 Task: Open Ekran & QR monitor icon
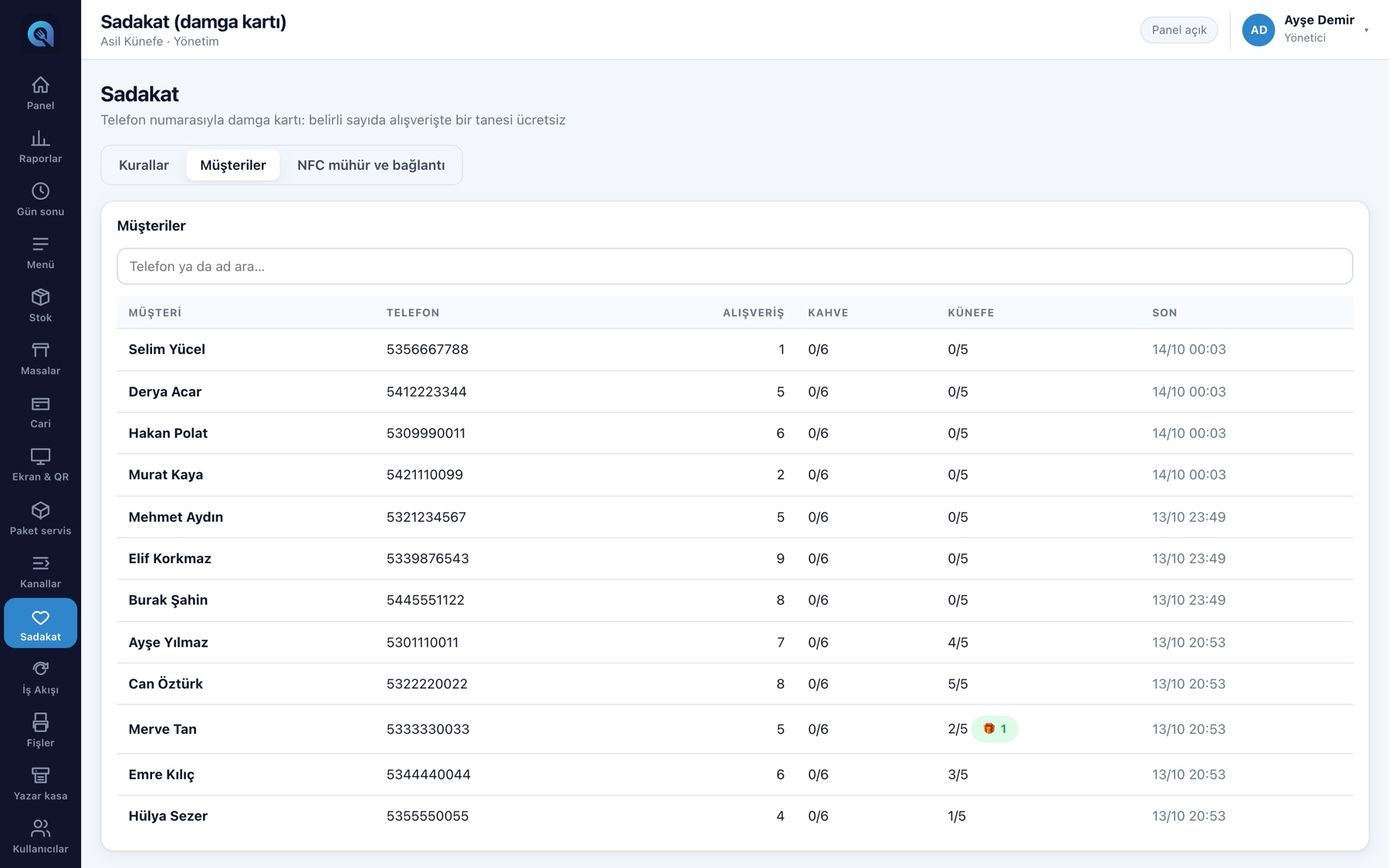[x=40, y=456]
